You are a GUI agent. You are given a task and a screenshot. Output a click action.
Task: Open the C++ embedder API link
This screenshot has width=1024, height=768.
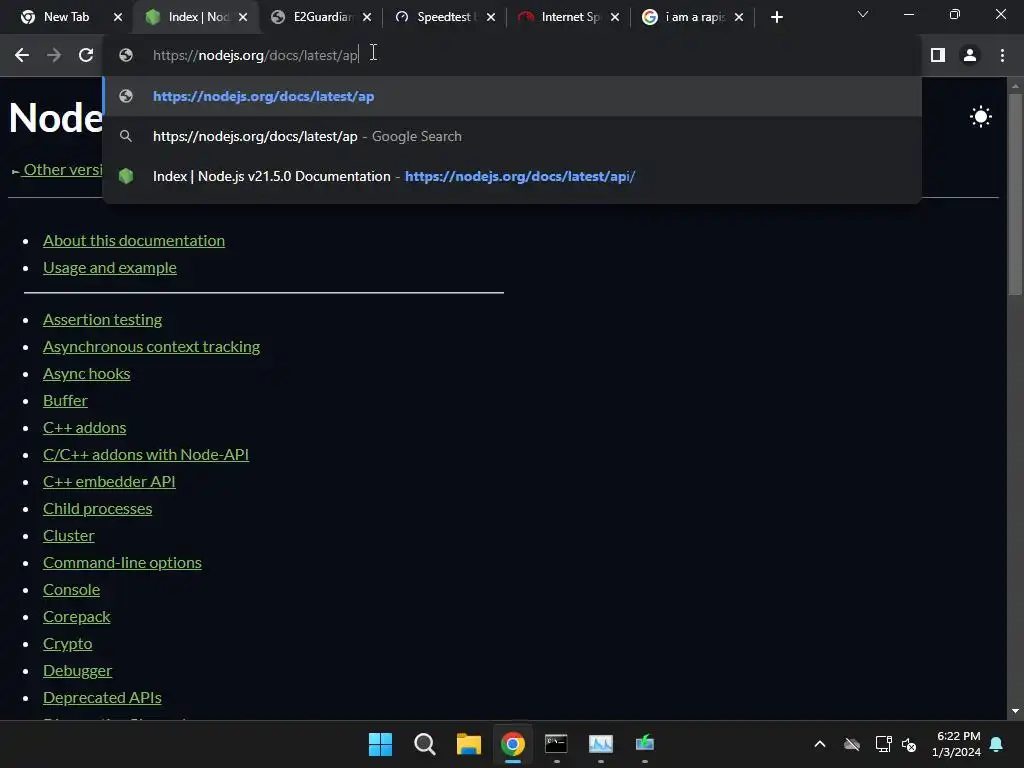point(109,482)
